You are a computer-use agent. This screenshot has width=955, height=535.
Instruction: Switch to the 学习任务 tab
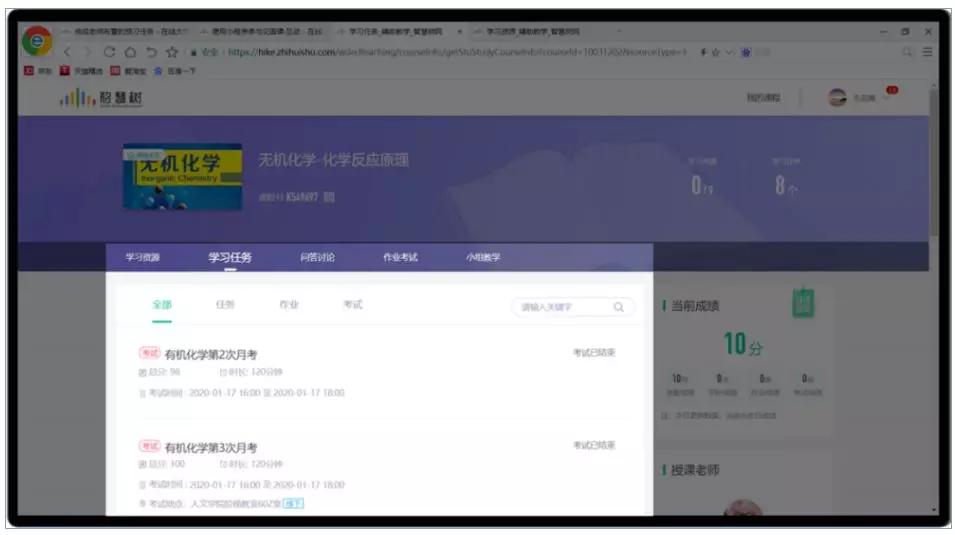click(230, 257)
